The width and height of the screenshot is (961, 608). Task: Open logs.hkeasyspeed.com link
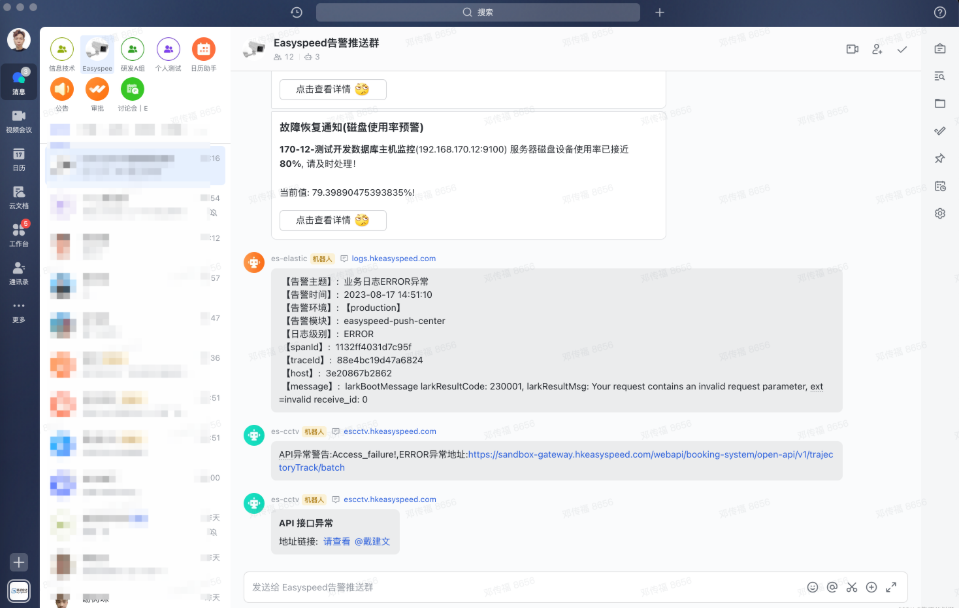click(x=393, y=259)
